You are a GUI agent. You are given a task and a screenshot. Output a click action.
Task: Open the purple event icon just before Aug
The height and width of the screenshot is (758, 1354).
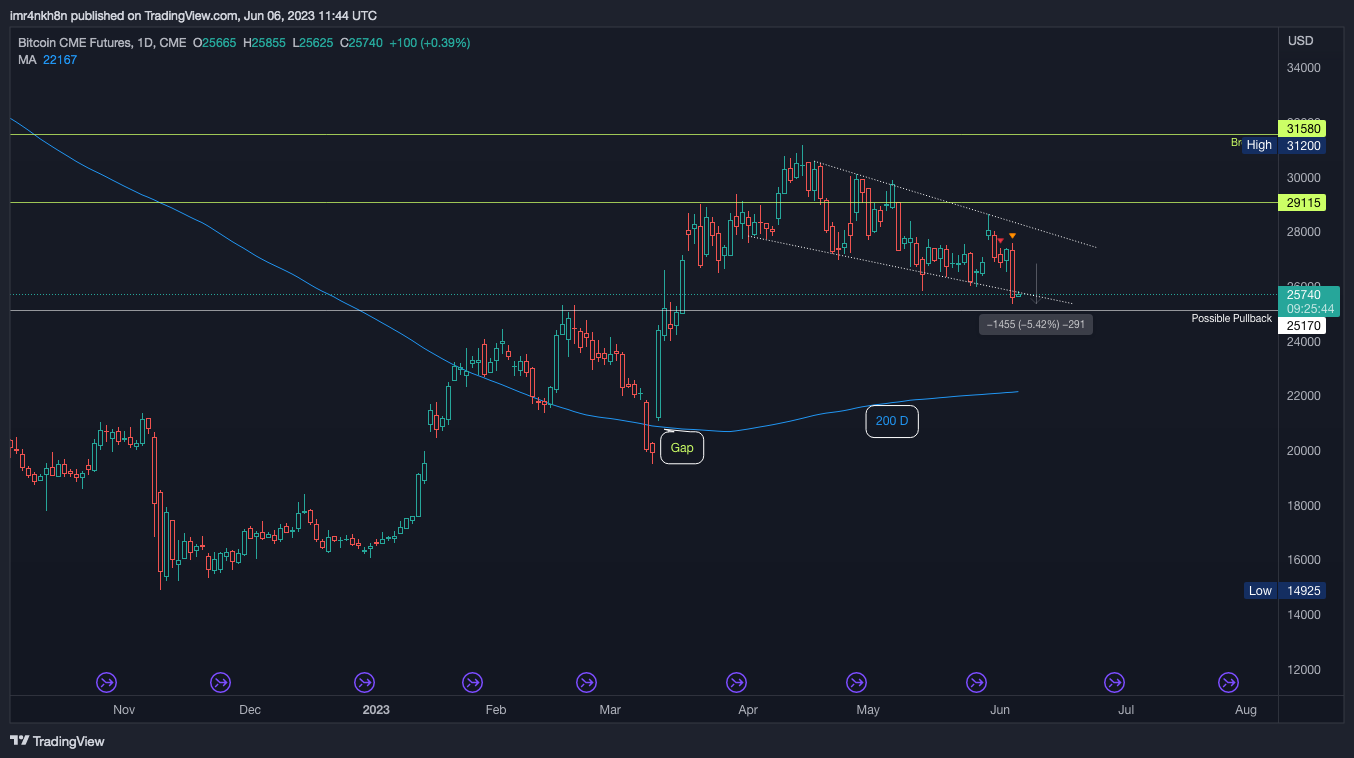[1229, 682]
